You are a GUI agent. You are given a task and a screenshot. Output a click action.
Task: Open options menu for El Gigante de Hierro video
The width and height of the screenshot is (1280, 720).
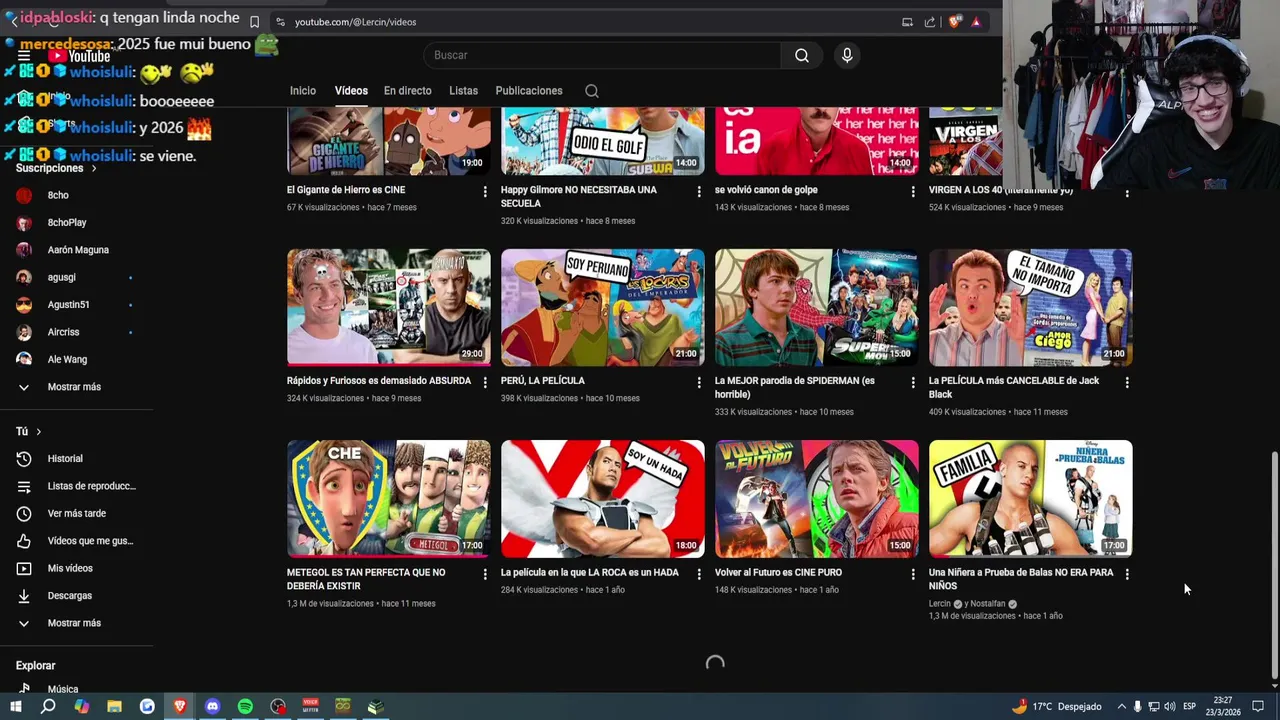(x=485, y=191)
